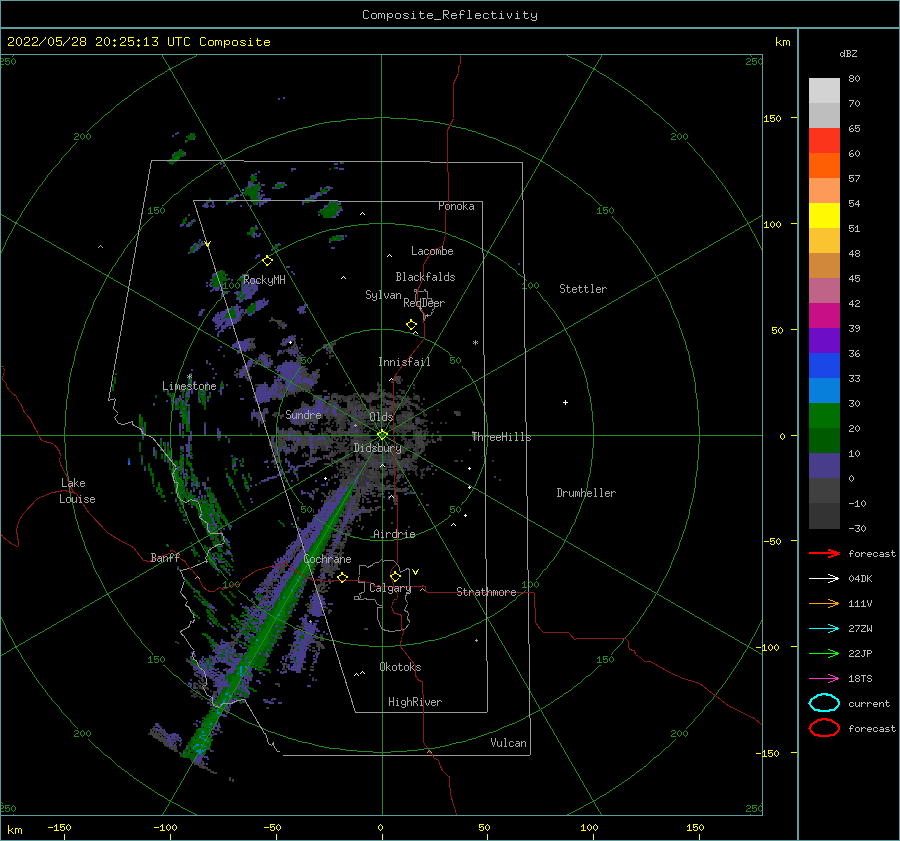The width and height of the screenshot is (900, 841).
Task: Click the Limestone label
Action: (189, 386)
